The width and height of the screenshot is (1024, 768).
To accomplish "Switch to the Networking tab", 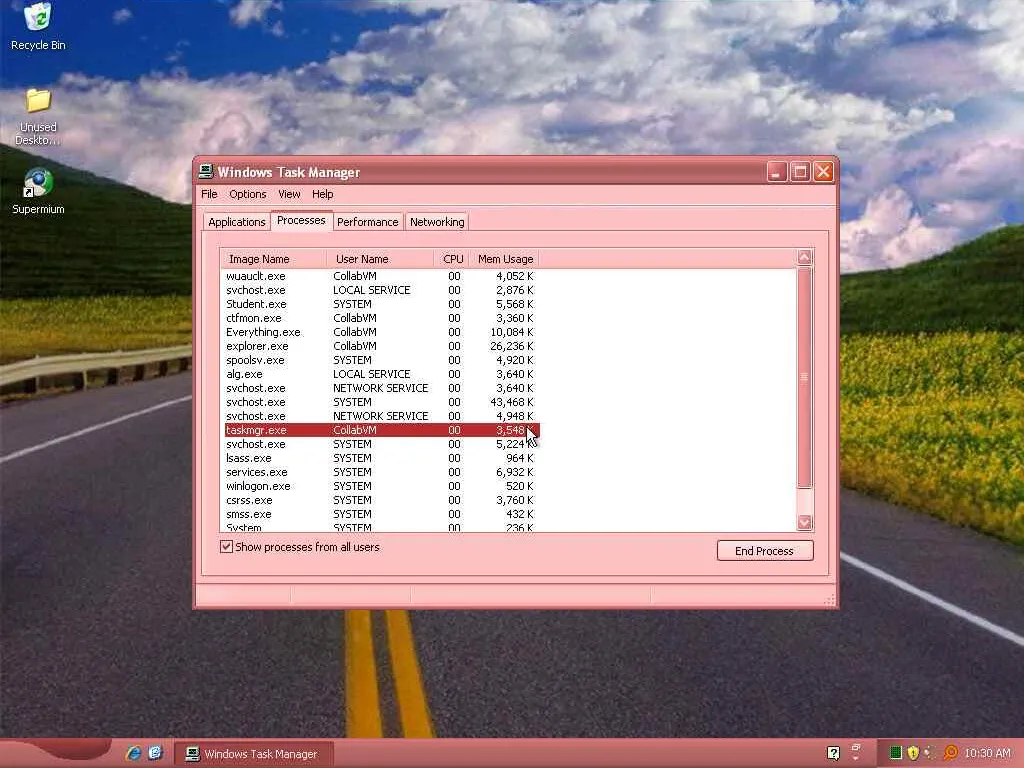I will click(x=437, y=222).
